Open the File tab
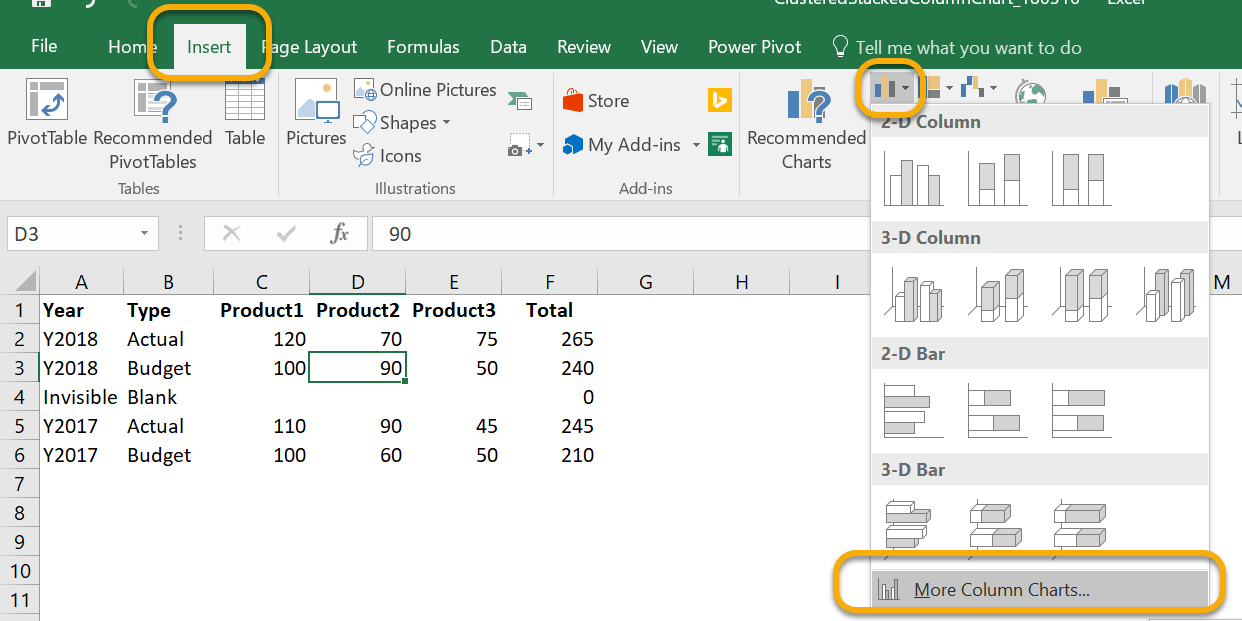Image resolution: width=1242 pixels, height=621 pixels. pyautogui.click(x=44, y=46)
